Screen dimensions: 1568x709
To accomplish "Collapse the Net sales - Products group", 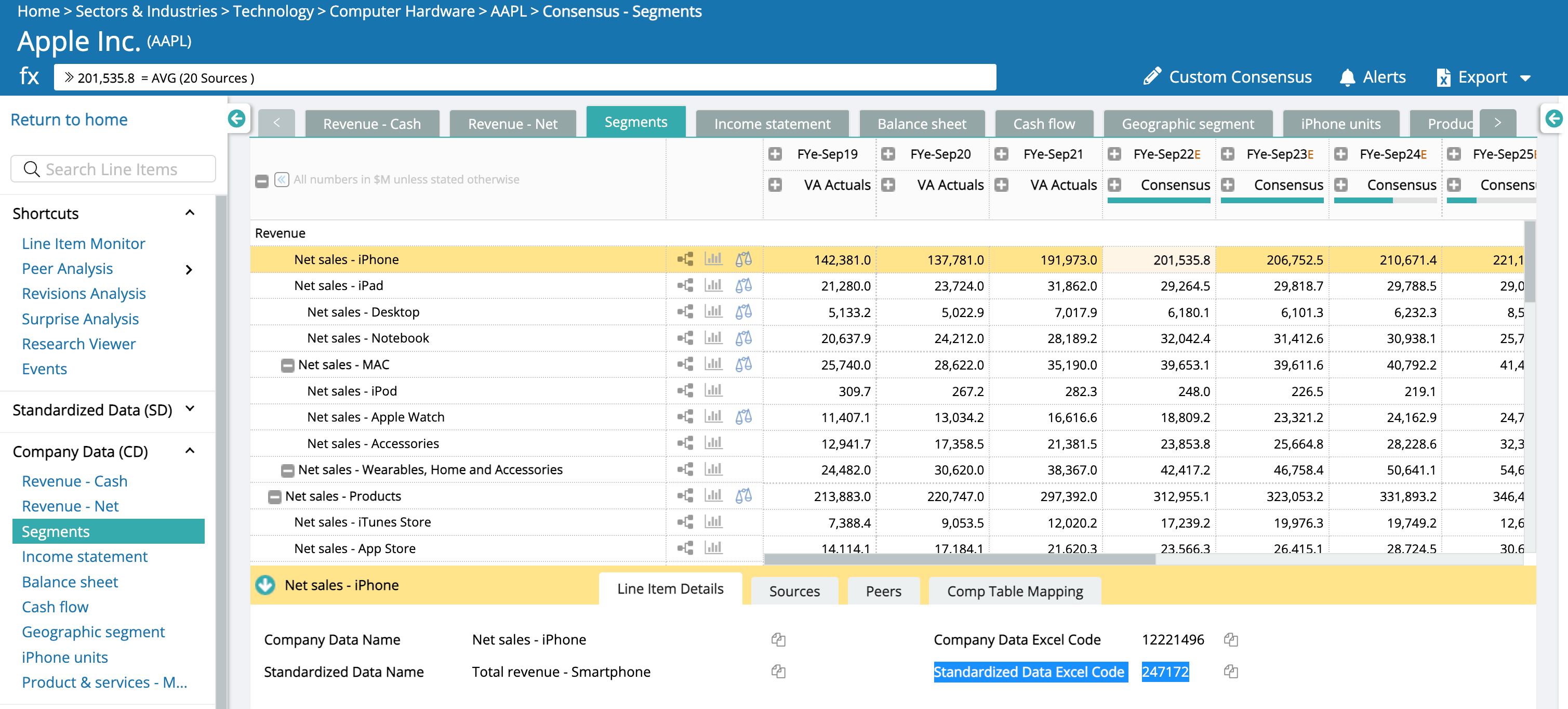I will [x=274, y=496].
